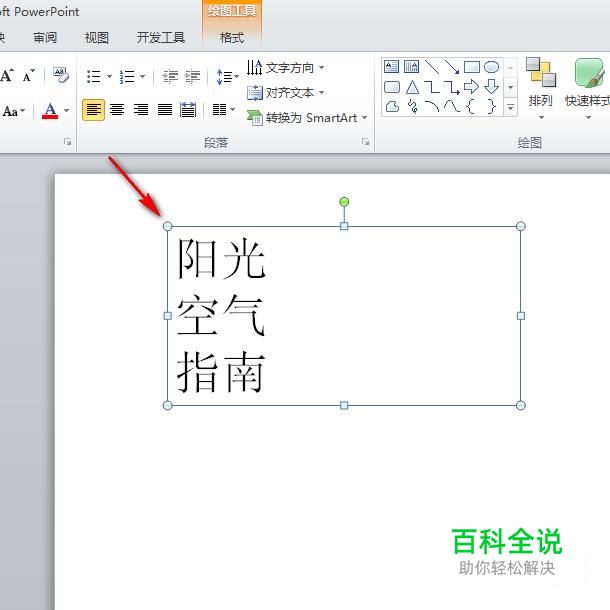Open the columns dropdown

click(224, 110)
